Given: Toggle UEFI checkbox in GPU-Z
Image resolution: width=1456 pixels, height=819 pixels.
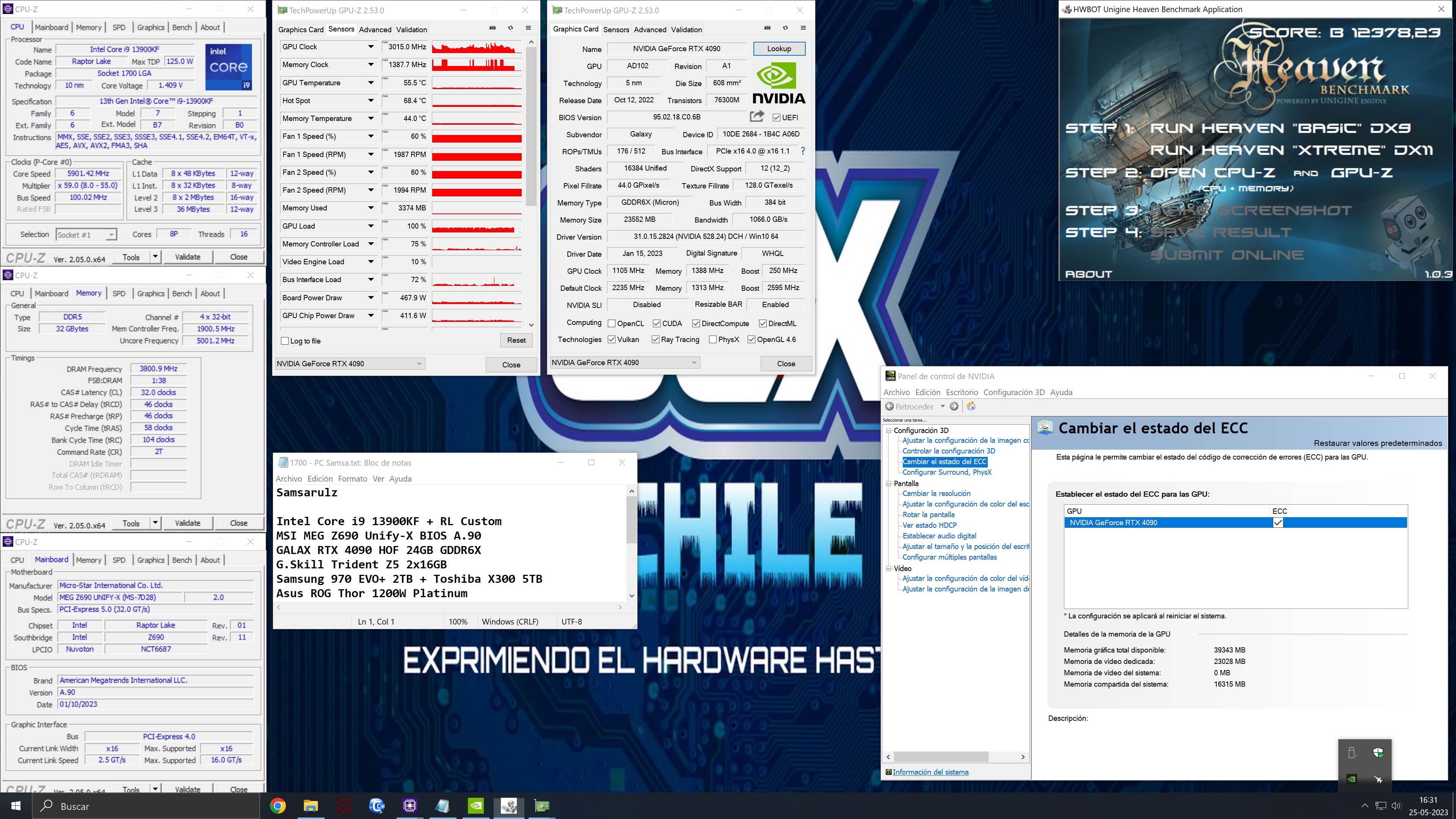Looking at the screenshot, I should 777,118.
